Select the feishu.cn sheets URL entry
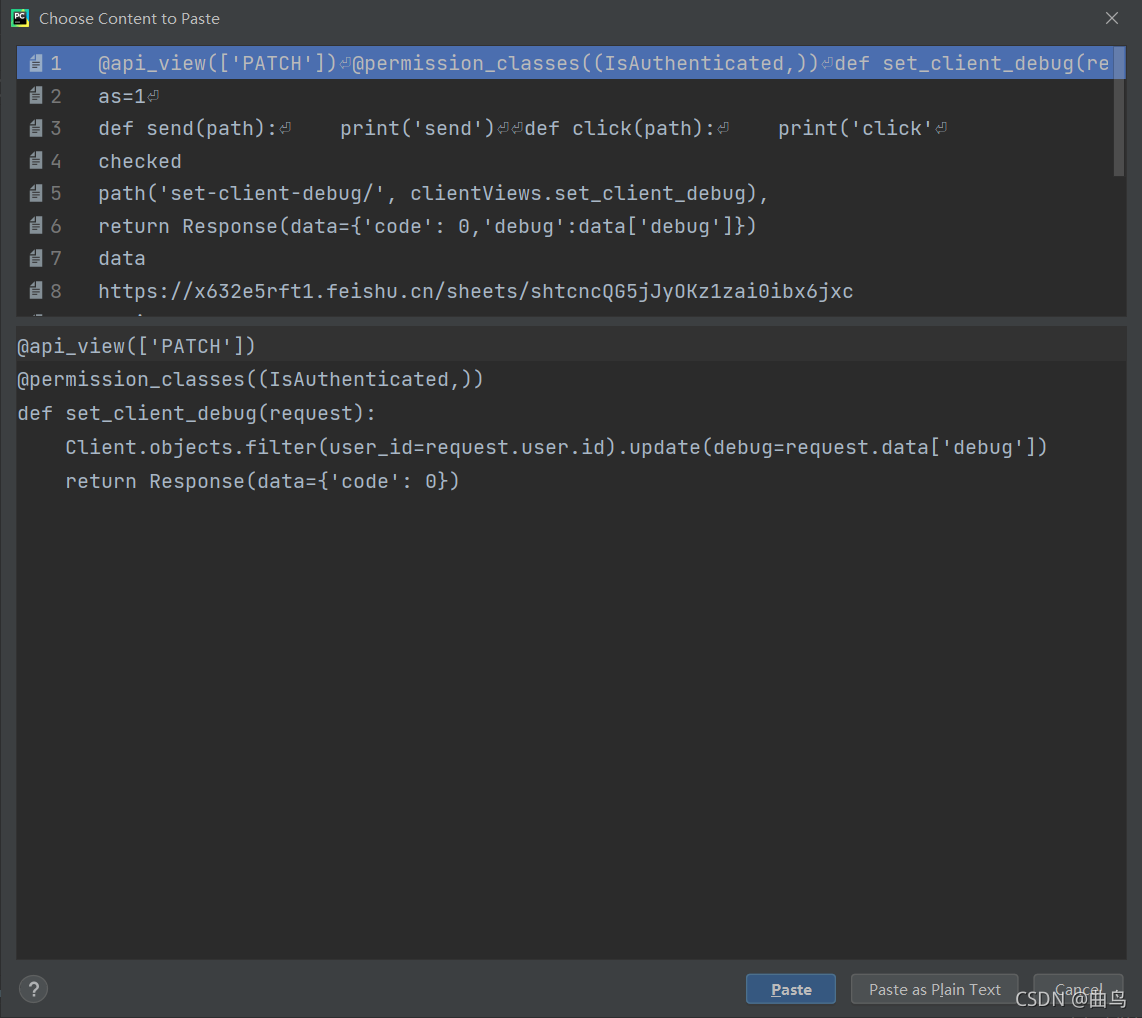Viewport: 1142px width, 1018px height. click(x=565, y=291)
